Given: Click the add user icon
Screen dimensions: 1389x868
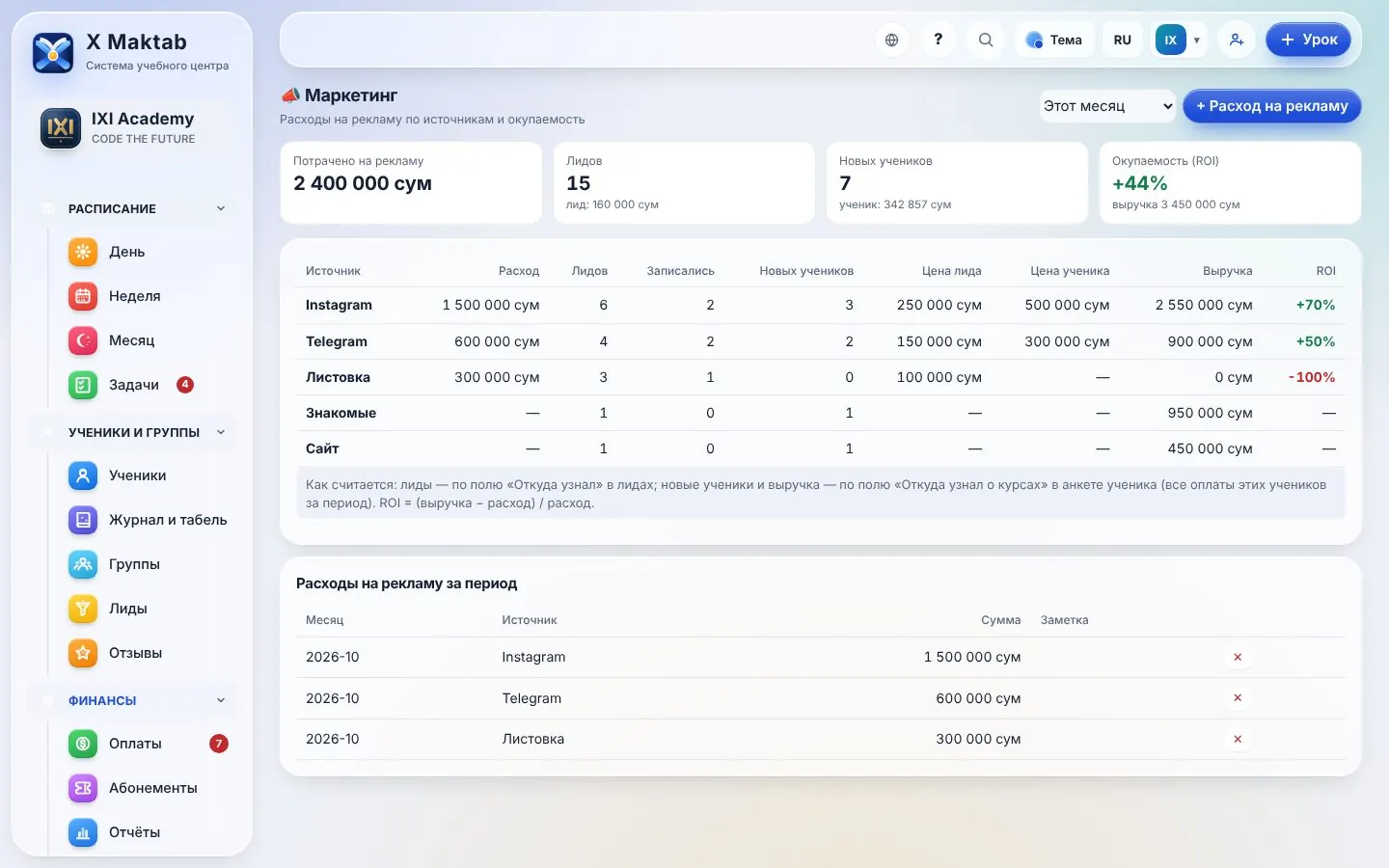Looking at the screenshot, I should coord(1236,40).
